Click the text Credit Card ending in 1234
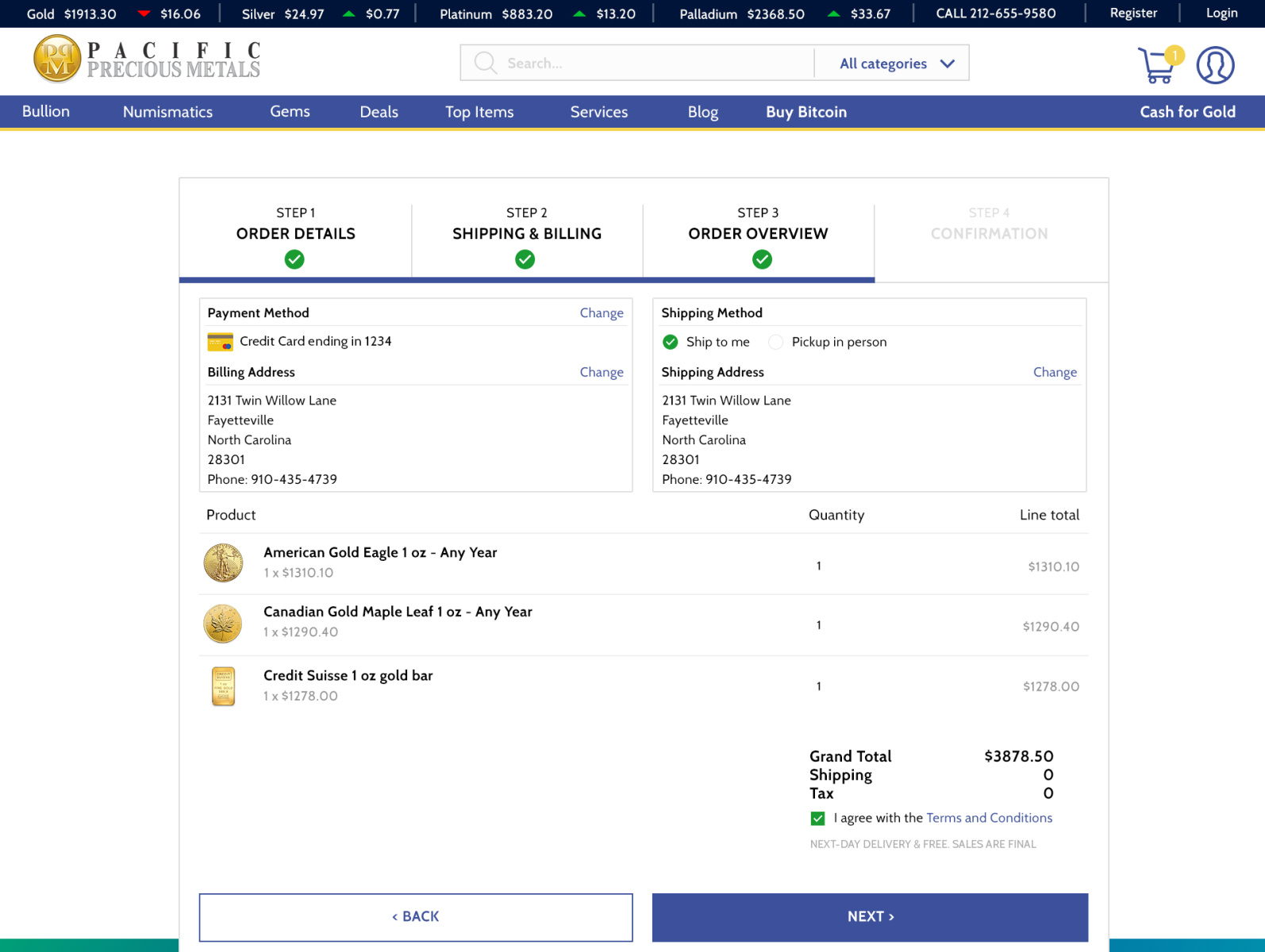The height and width of the screenshot is (952, 1265). pos(315,342)
